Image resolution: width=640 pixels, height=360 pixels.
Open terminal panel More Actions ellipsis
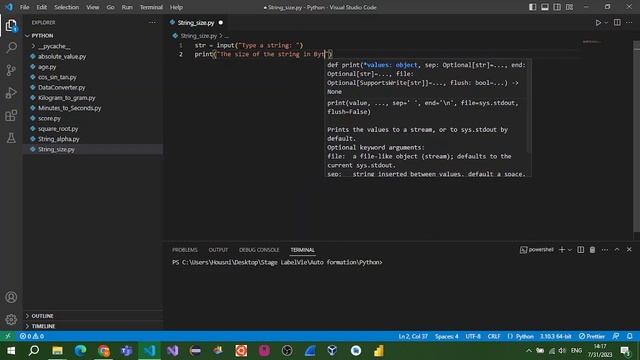pyautogui.click(x=604, y=250)
